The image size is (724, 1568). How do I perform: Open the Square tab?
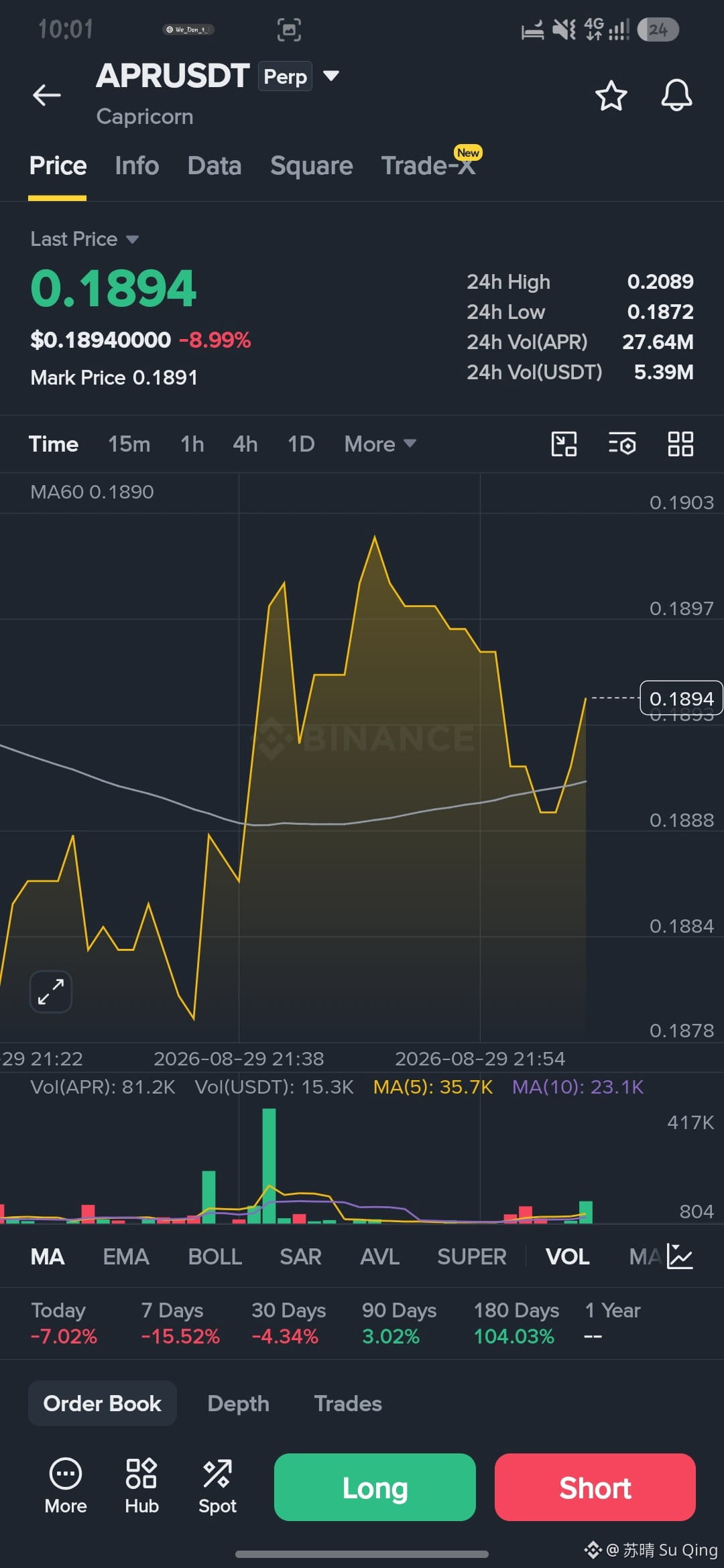311,166
